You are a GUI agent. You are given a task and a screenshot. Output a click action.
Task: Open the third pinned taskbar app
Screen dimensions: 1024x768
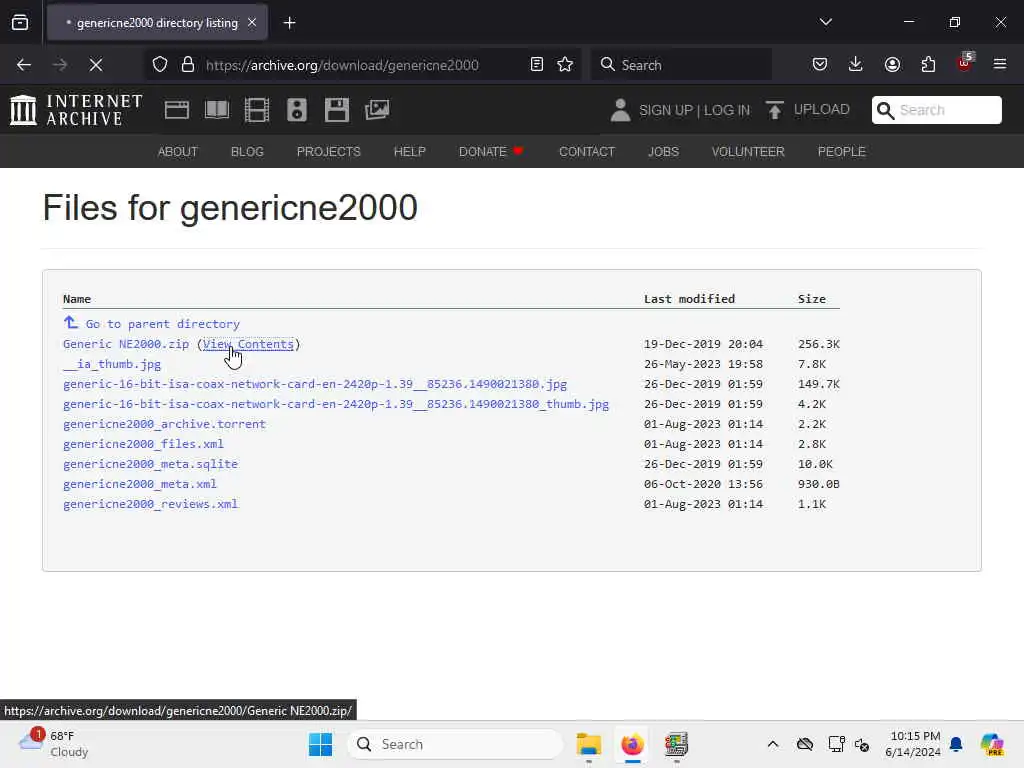676,744
